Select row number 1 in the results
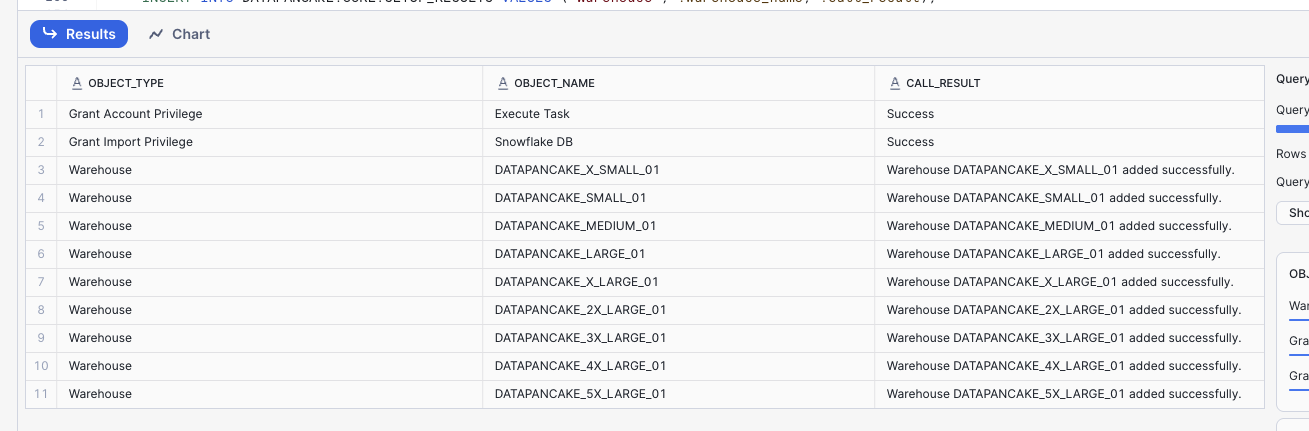 point(41,114)
